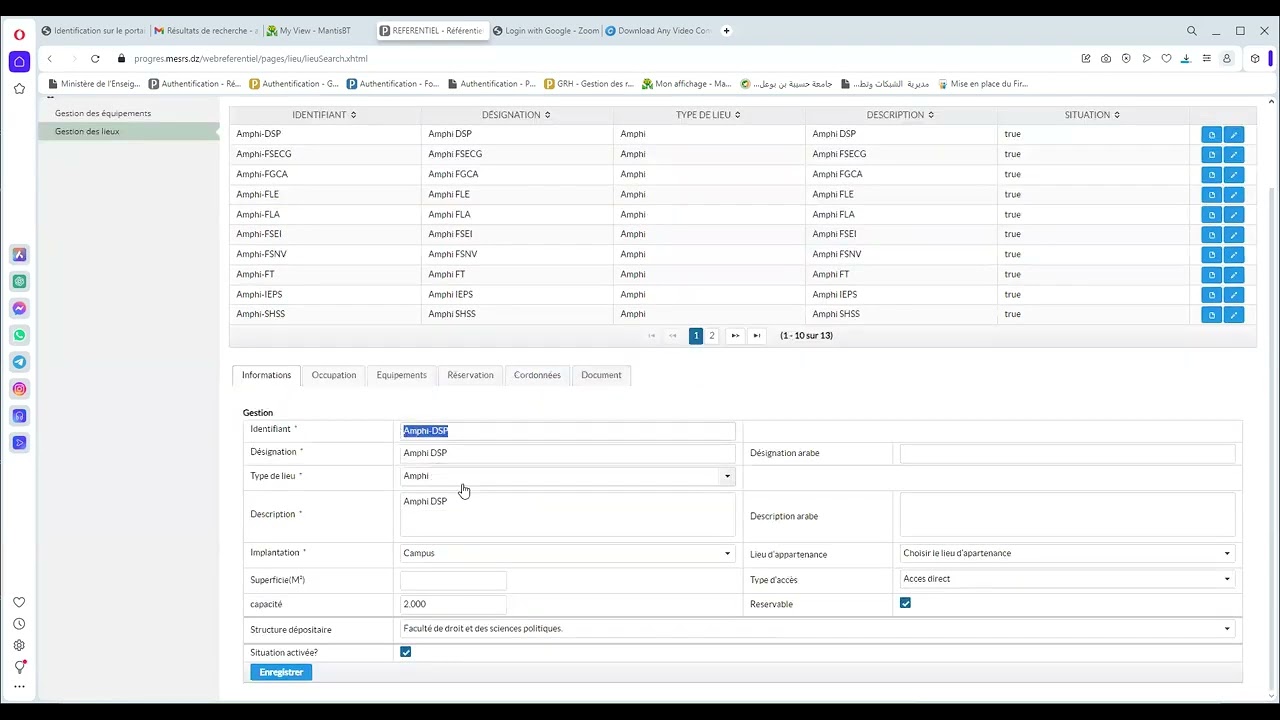The width and height of the screenshot is (1280, 720).
Task: Edit the Amphi-FSNV row with pencil icon
Action: pyautogui.click(x=1234, y=255)
